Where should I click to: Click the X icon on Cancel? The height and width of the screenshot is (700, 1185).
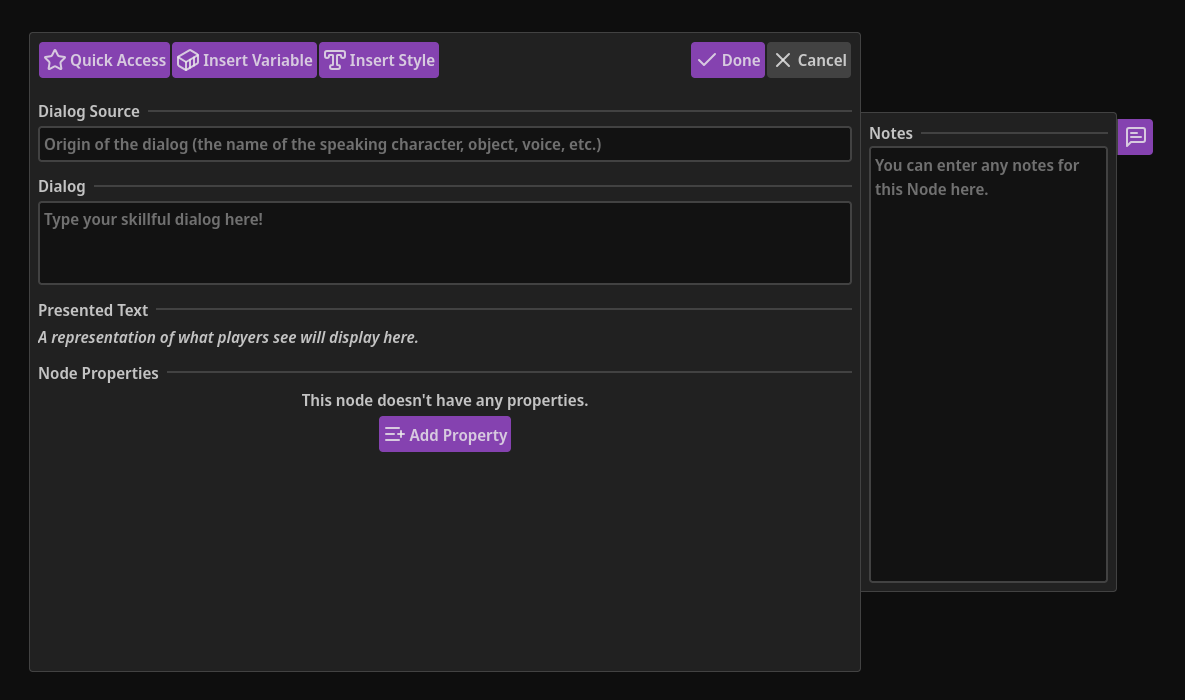tap(783, 60)
